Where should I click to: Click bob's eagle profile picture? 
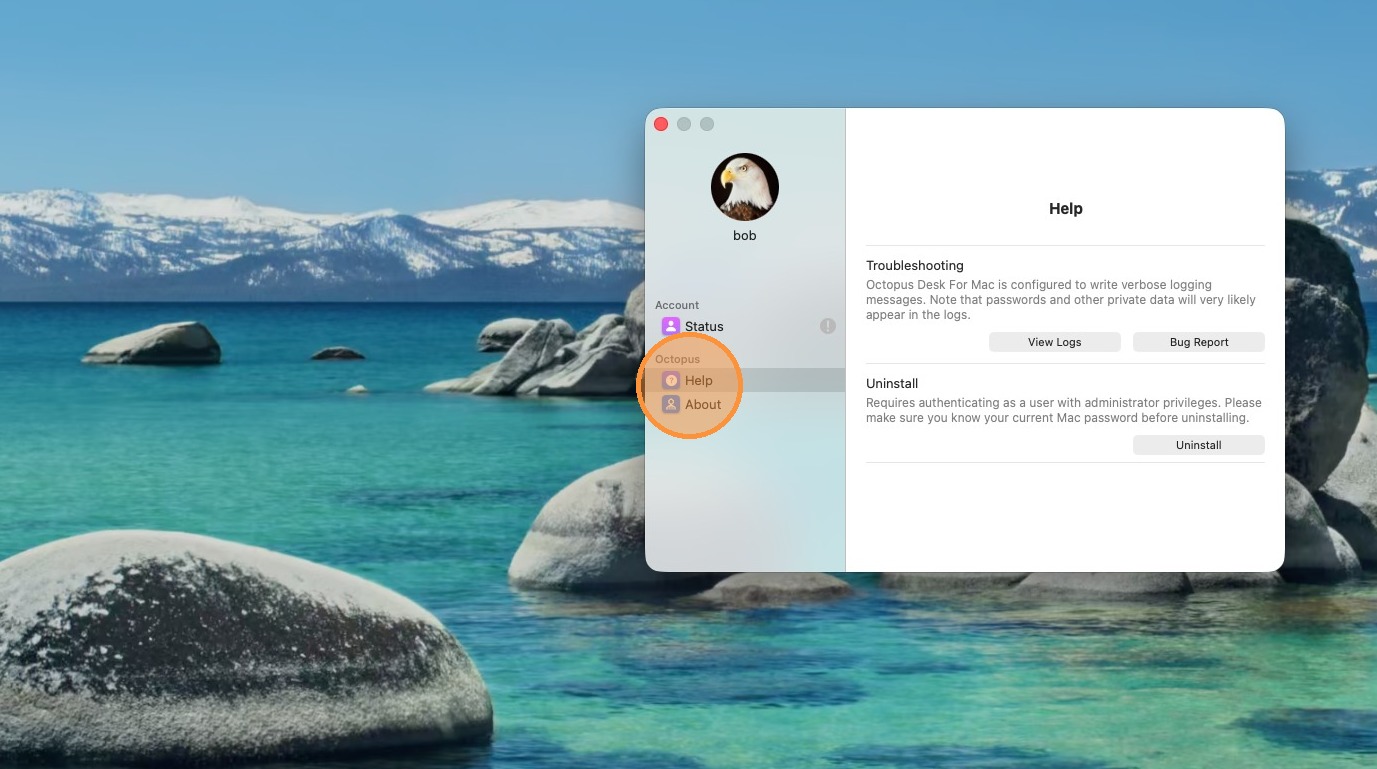pos(745,187)
